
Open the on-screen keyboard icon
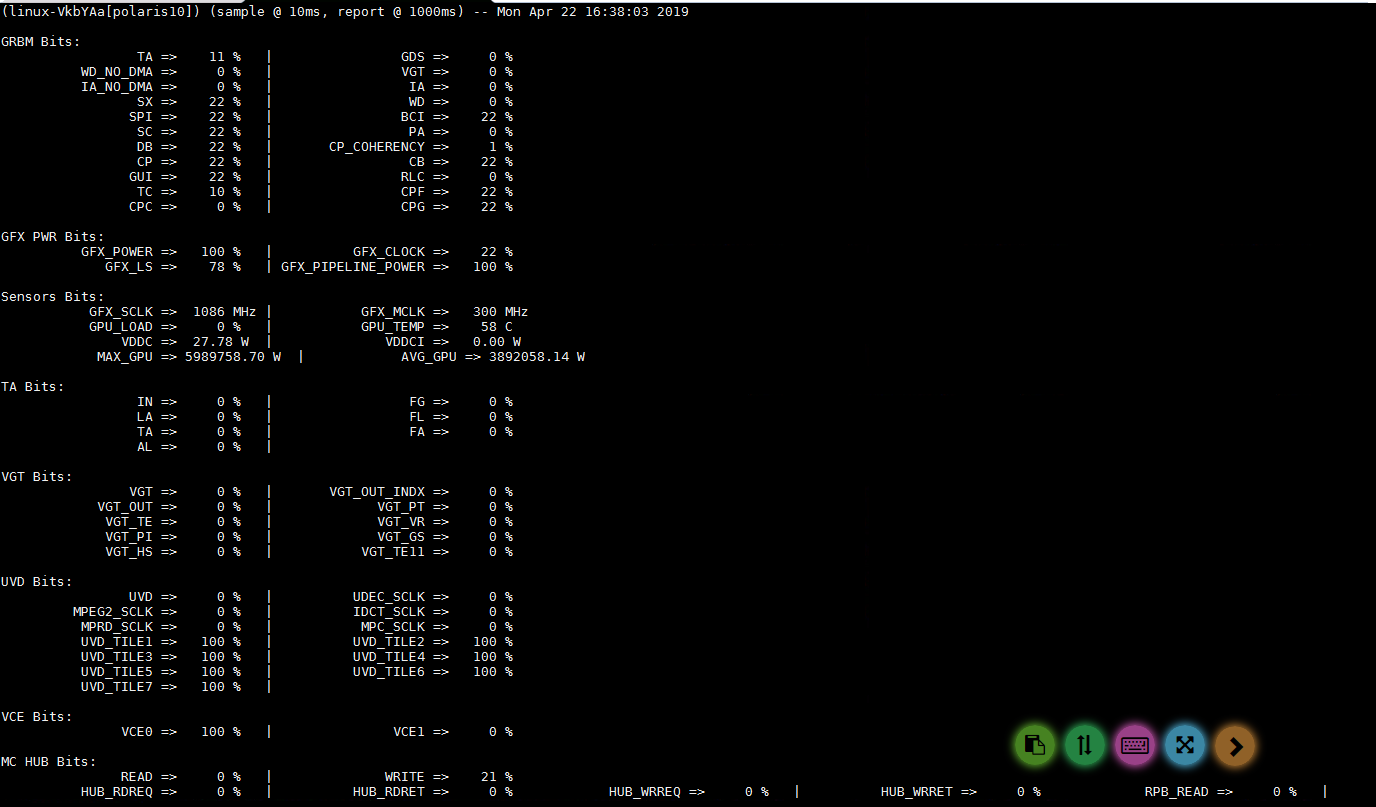point(1134,745)
